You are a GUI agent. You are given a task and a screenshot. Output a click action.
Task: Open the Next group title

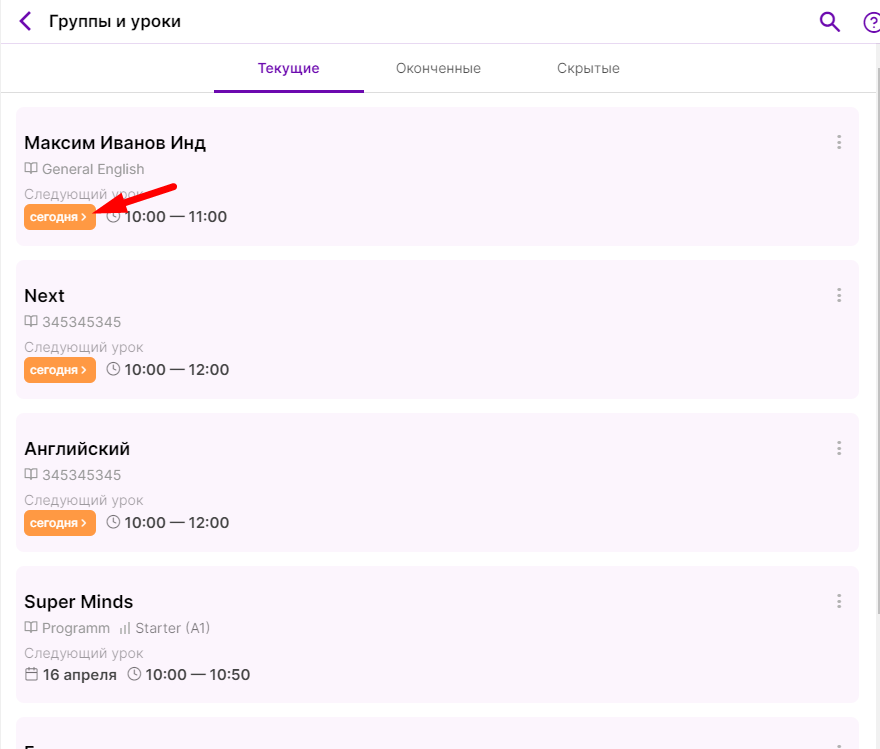tap(44, 296)
